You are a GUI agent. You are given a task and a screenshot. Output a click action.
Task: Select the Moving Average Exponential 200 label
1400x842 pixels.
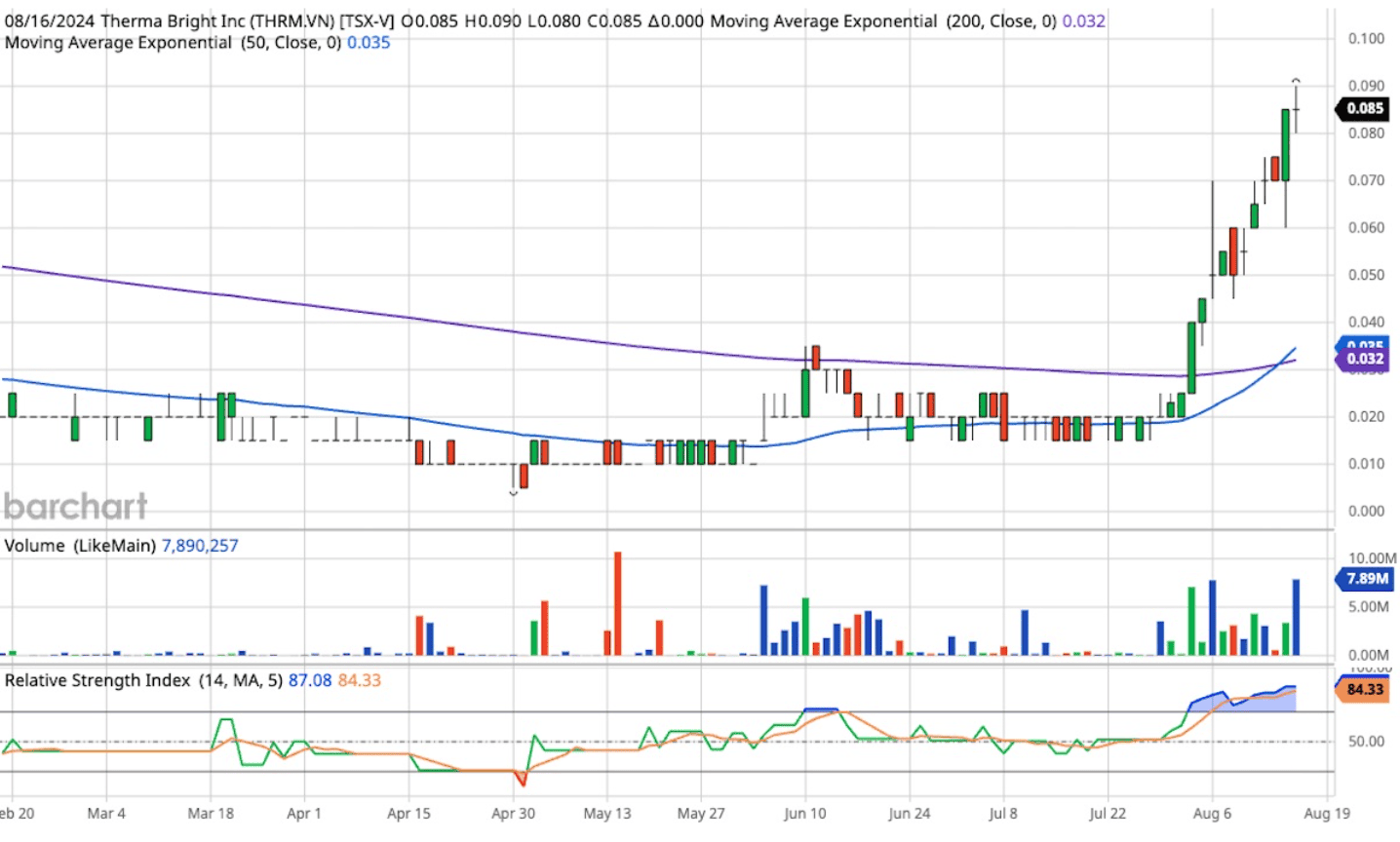(882, 21)
